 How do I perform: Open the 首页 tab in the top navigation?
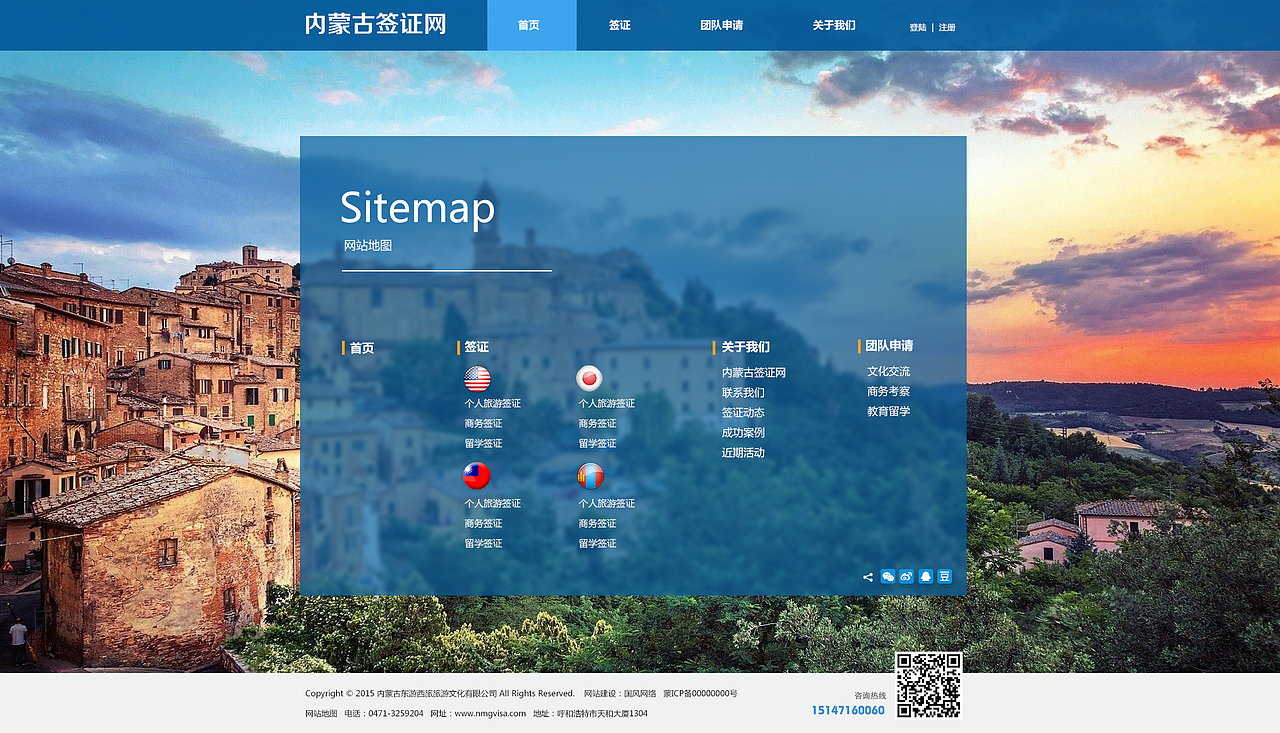click(531, 25)
